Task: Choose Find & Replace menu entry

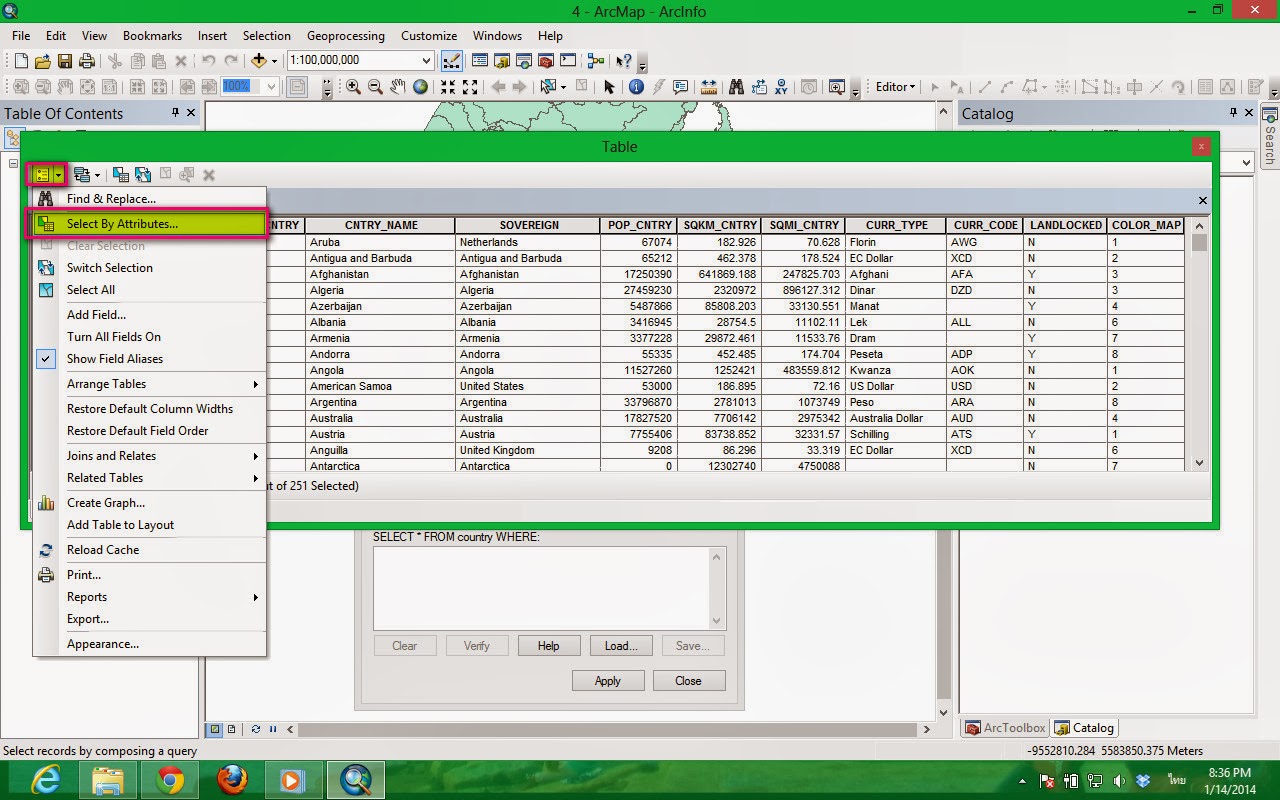Action: click(x=150, y=199)
